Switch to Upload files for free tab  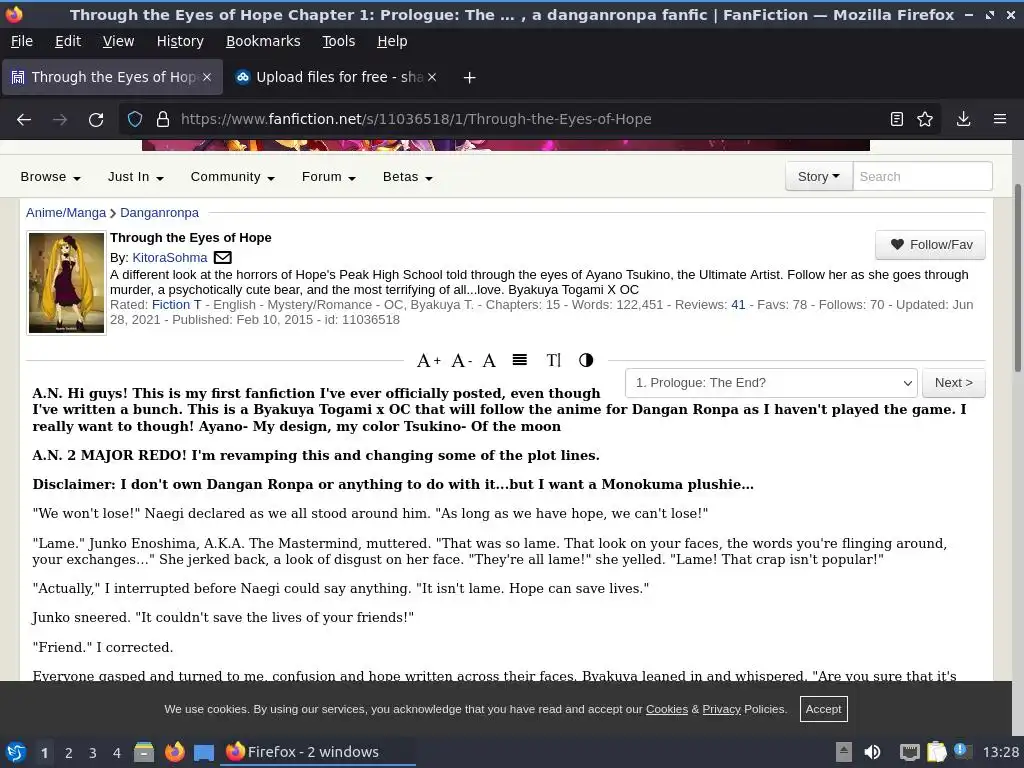click(x=336, y=77)
